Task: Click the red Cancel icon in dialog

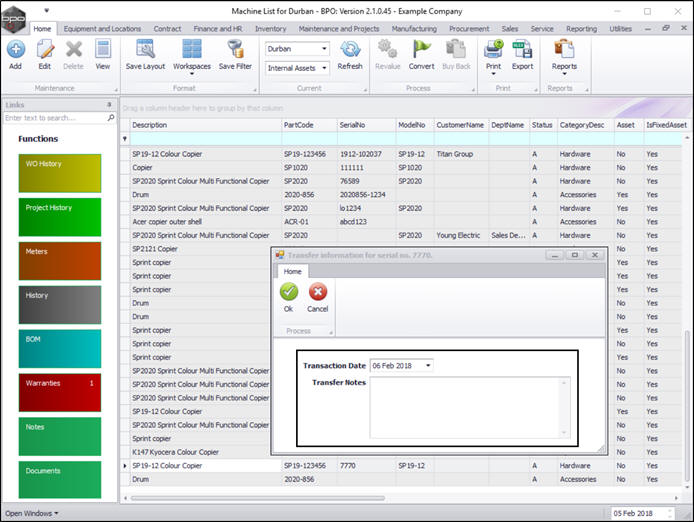Action: [318, 293]
